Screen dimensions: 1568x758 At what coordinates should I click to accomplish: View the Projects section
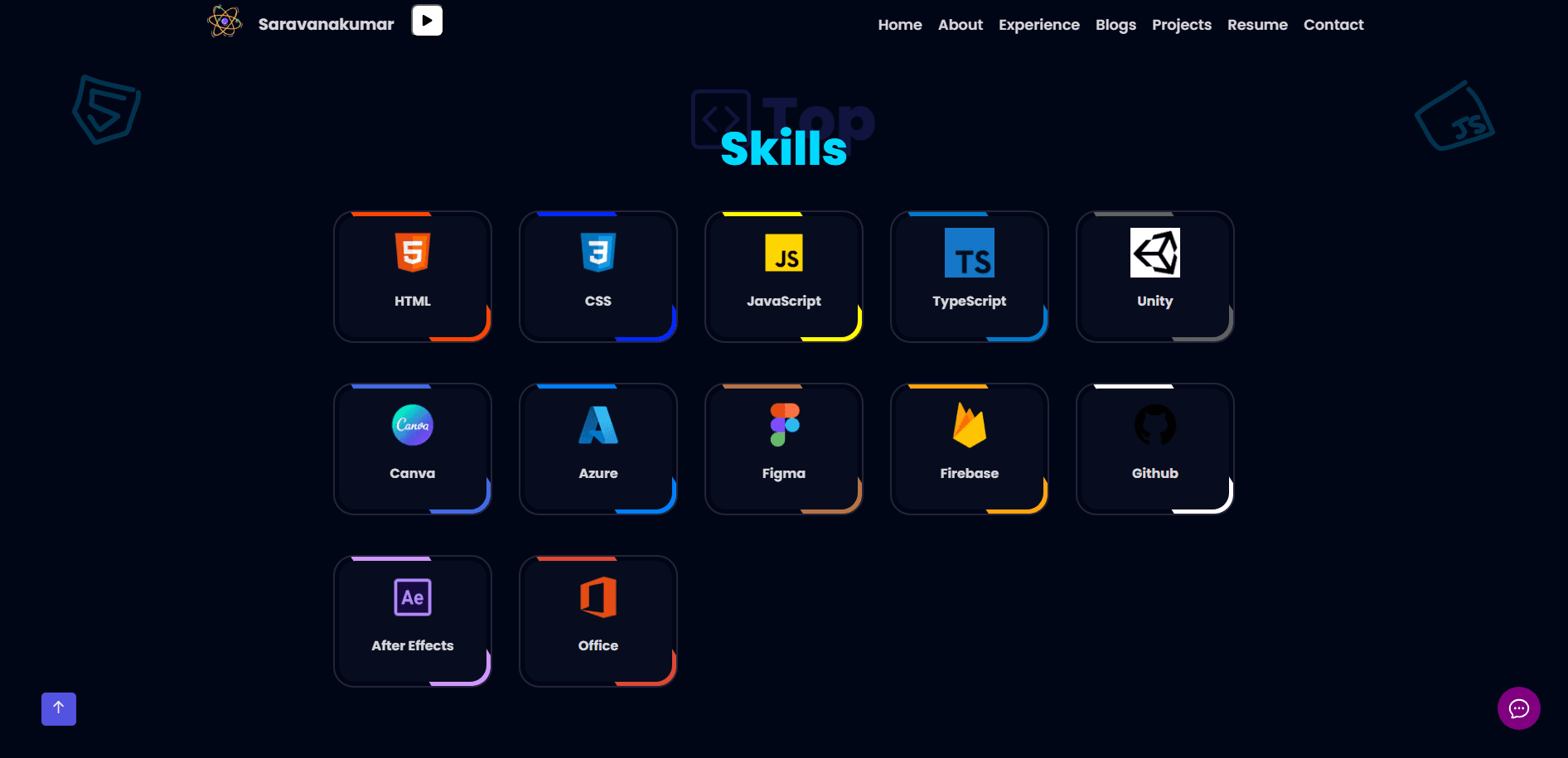tap(1182, 25)
